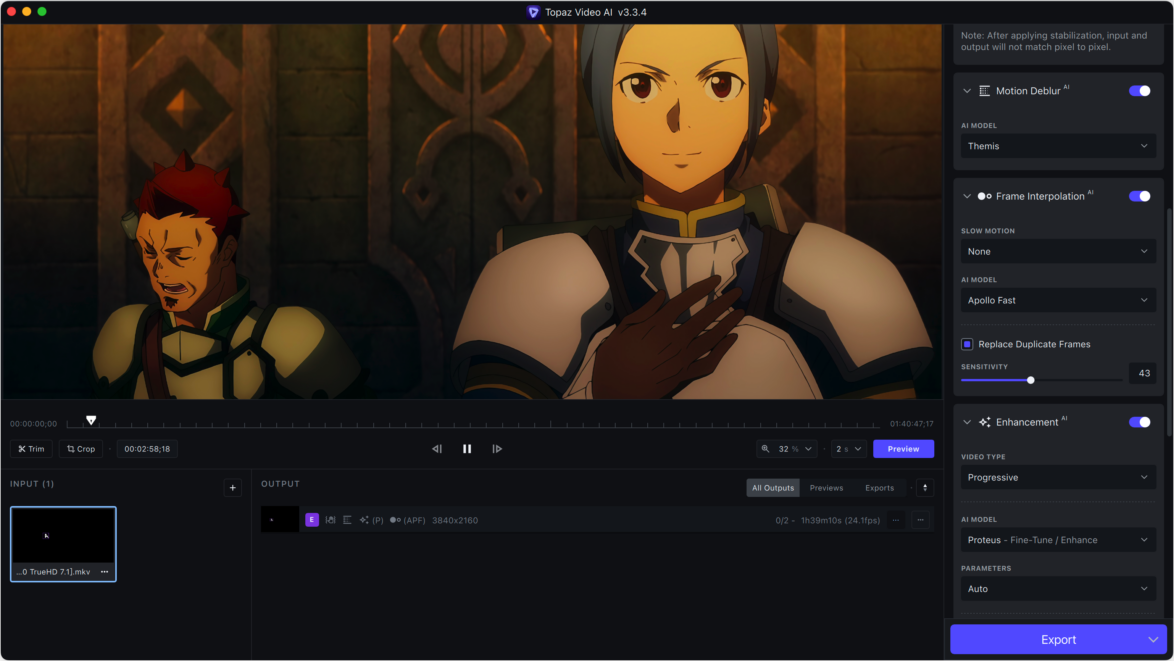1174x661 pixels.
Task: Click the purple E export badge
Action: pyautogui.click(x=312, y=520)
